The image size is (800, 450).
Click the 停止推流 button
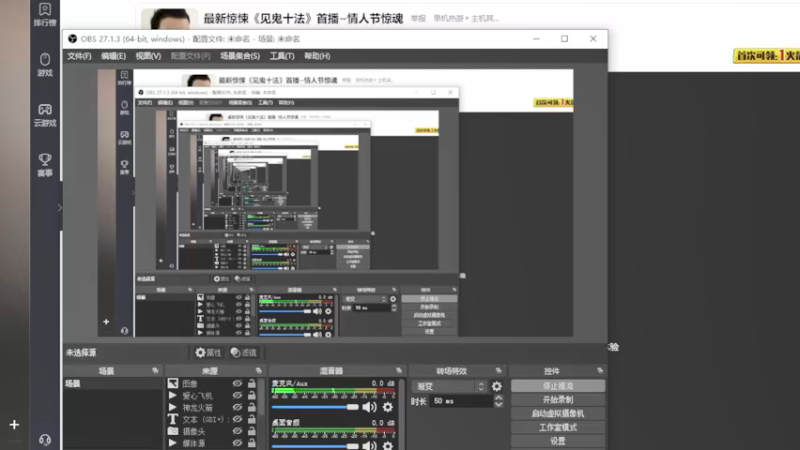pyautogui.click(x=558, y=386)
